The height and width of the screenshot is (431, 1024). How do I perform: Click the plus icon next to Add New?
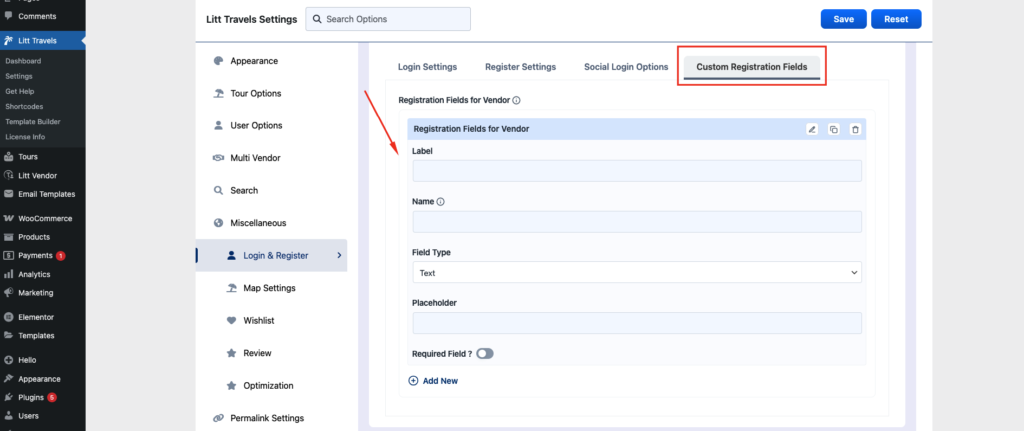click(414, 381)
